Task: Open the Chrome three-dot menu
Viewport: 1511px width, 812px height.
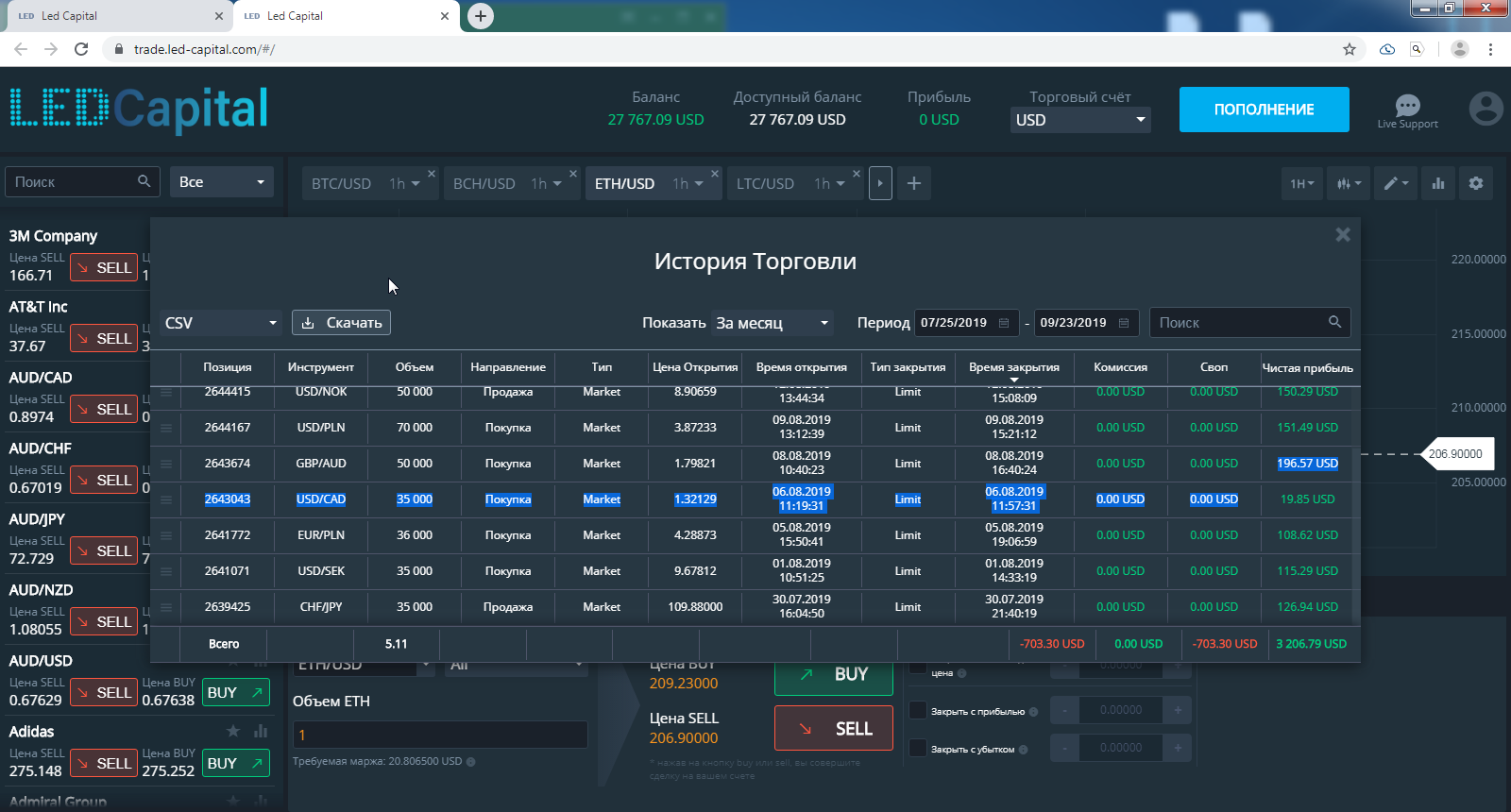Action: click(x=1490, y=49)
